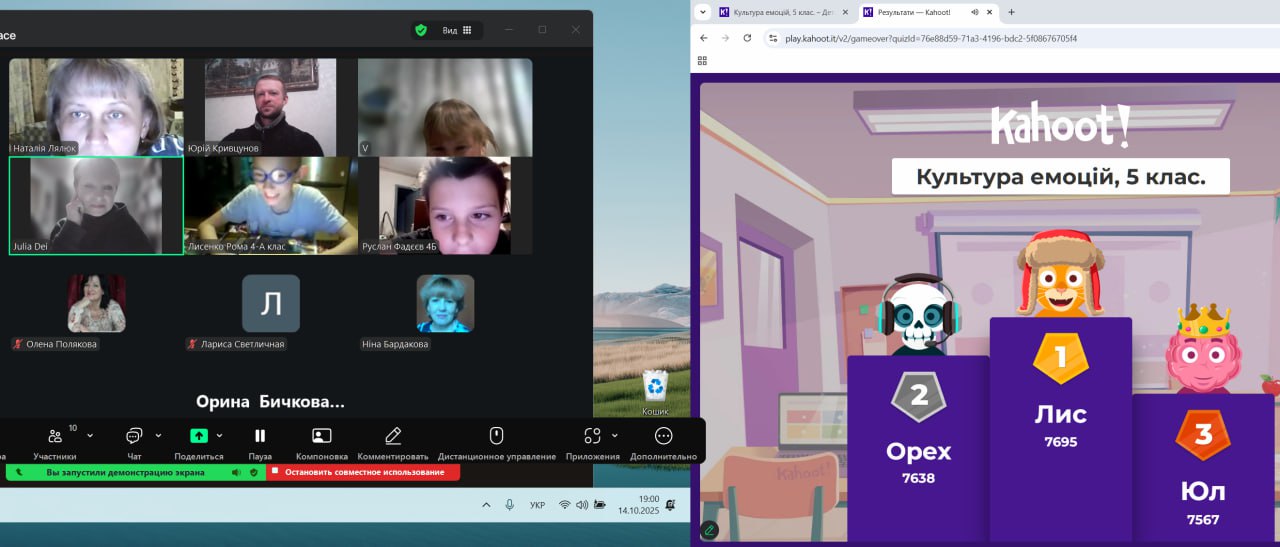Open the Компоновка layout option

(x=321, y=436)
